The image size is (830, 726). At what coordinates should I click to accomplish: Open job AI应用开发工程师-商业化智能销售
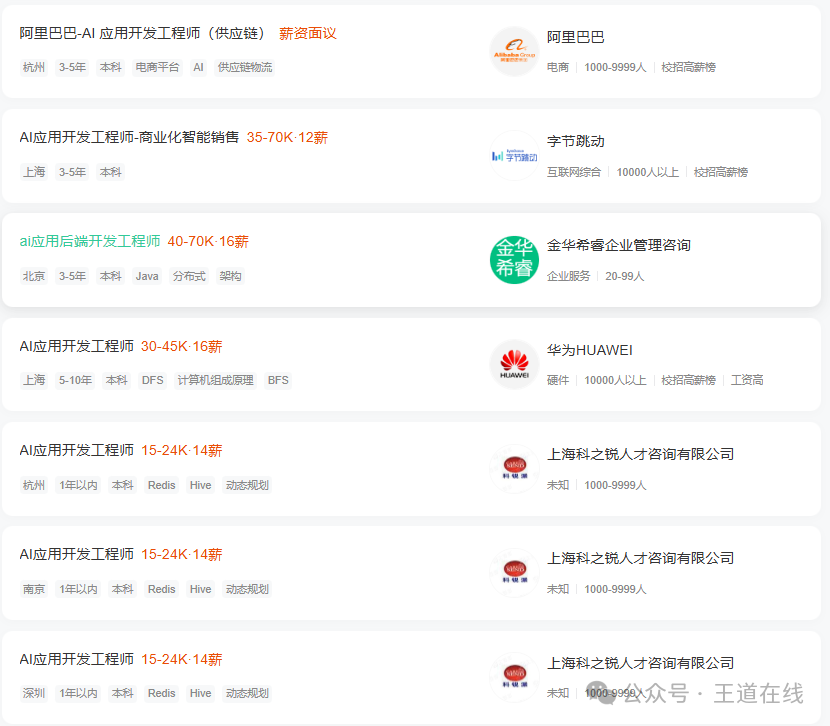129,138
